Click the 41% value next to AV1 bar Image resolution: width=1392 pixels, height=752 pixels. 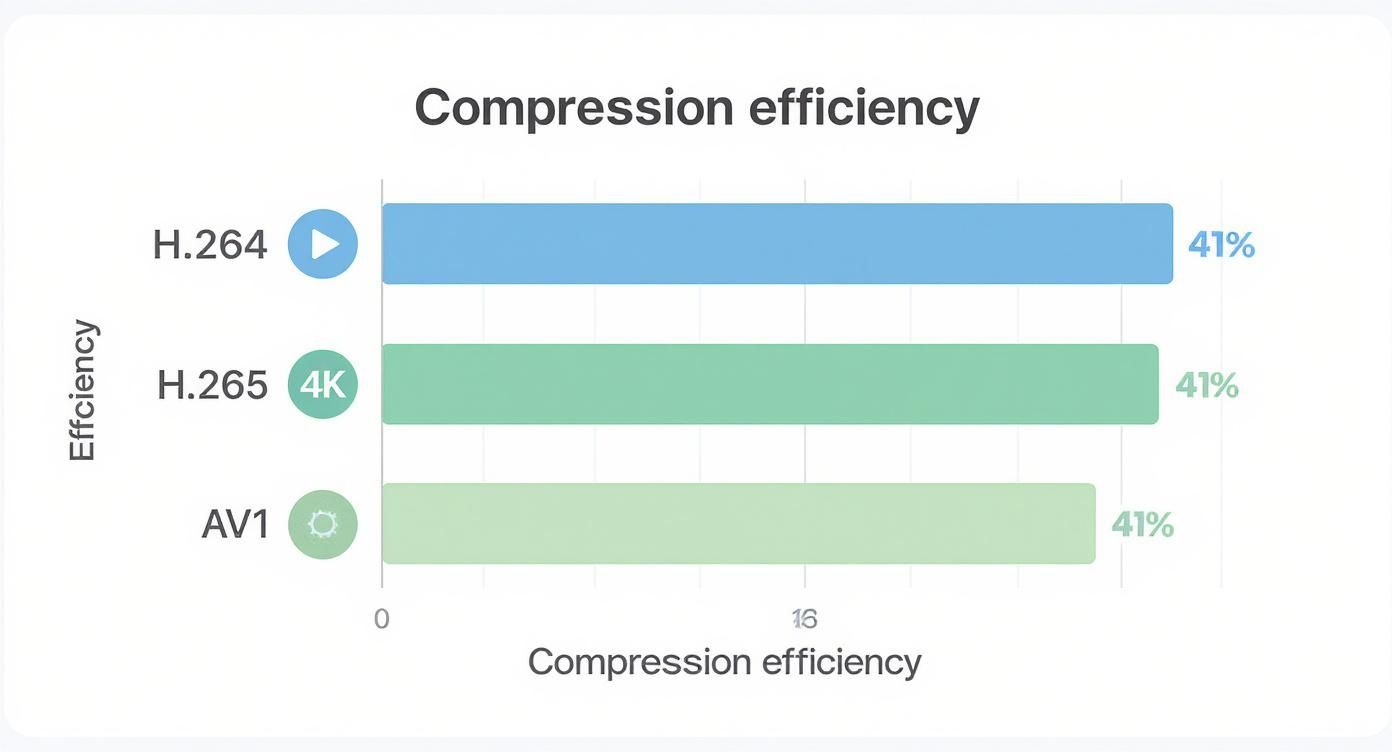coord(1142,525)
